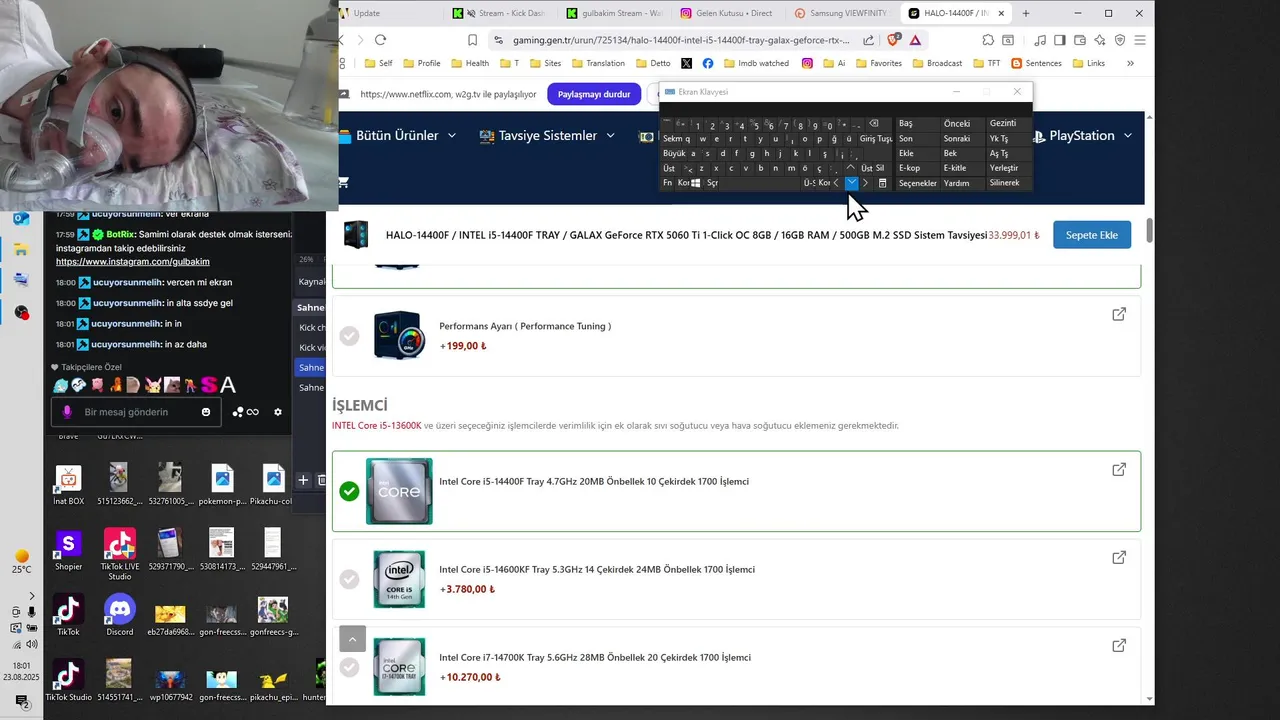Open i5-14600KF details external-link icon

coord(1119,558)
